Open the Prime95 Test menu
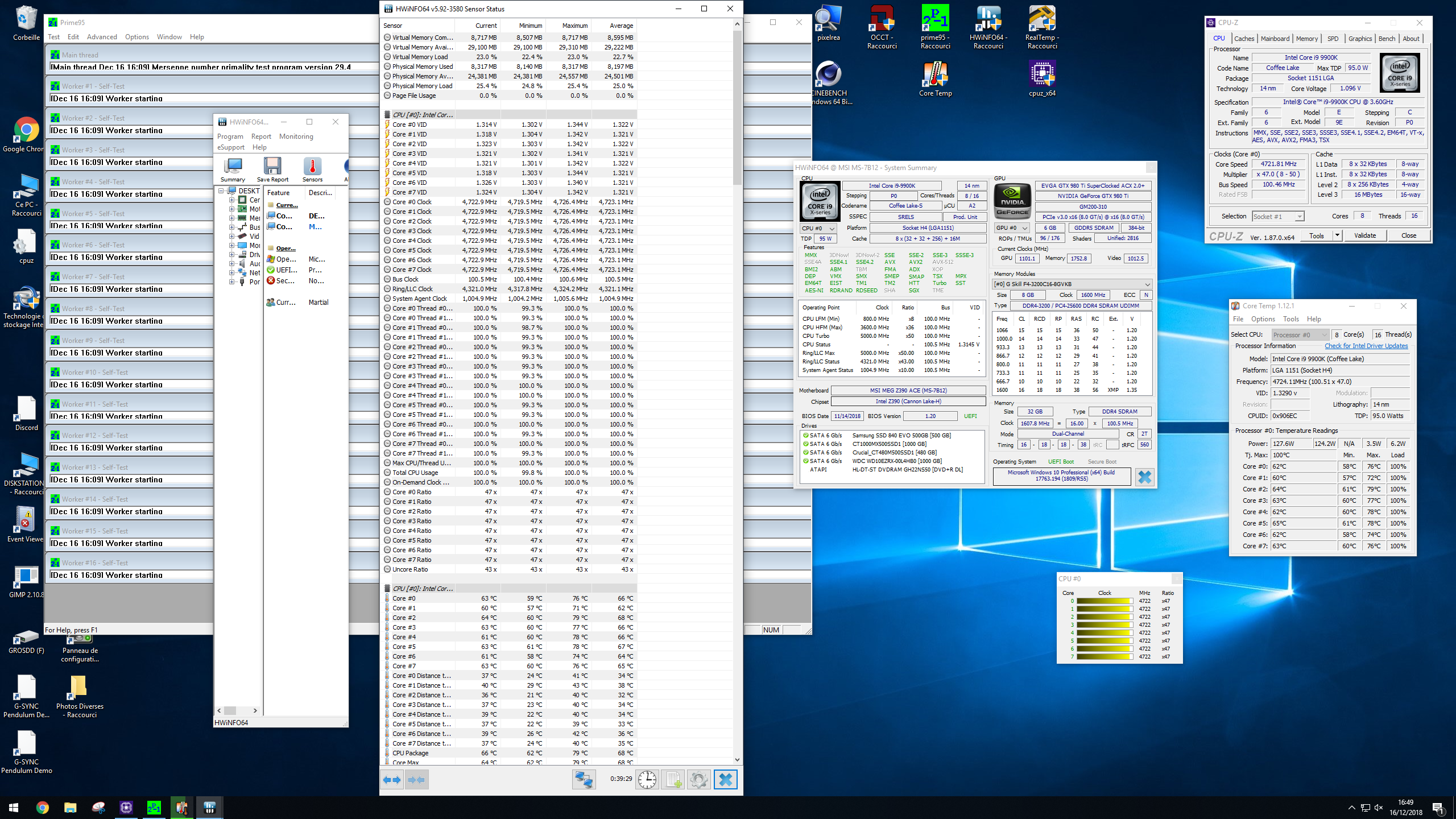The image size is (1456, 819). click(53, 37)
